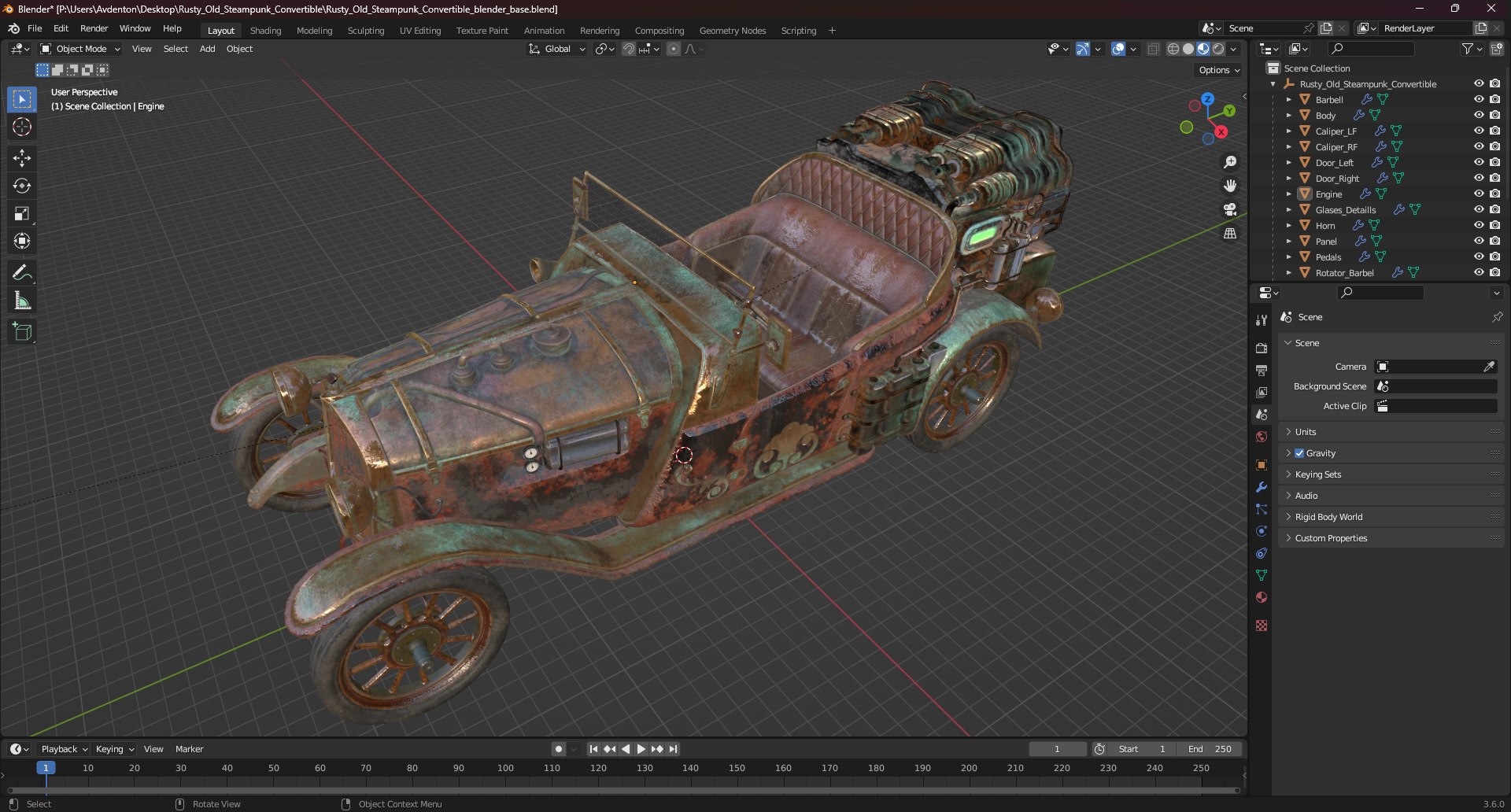Switch perspective/orthographic grid icon
Viewport: 1511px width, 812px height.
click(x=1230, y=233)
